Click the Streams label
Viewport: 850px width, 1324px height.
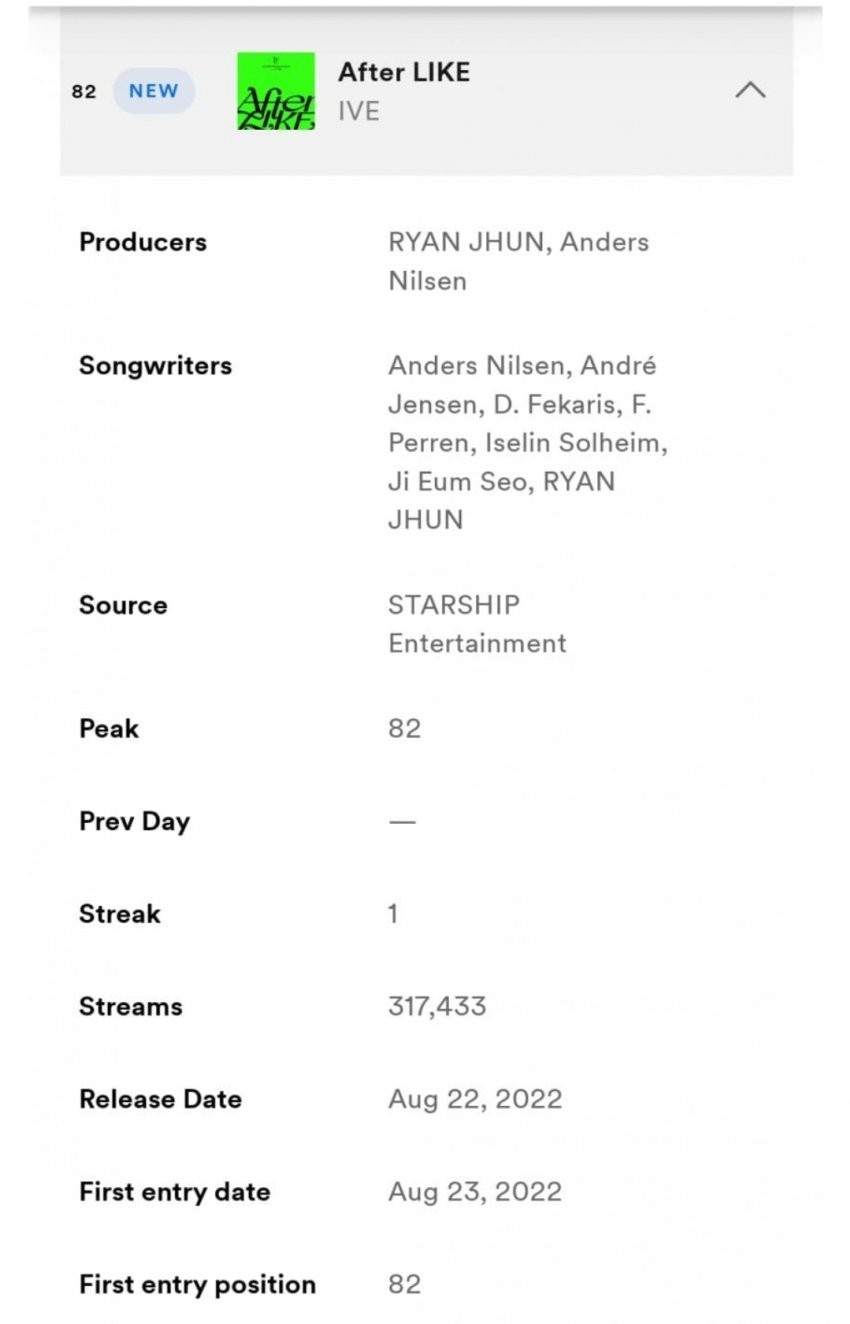pyautogui.click(x=131, y=1006)
